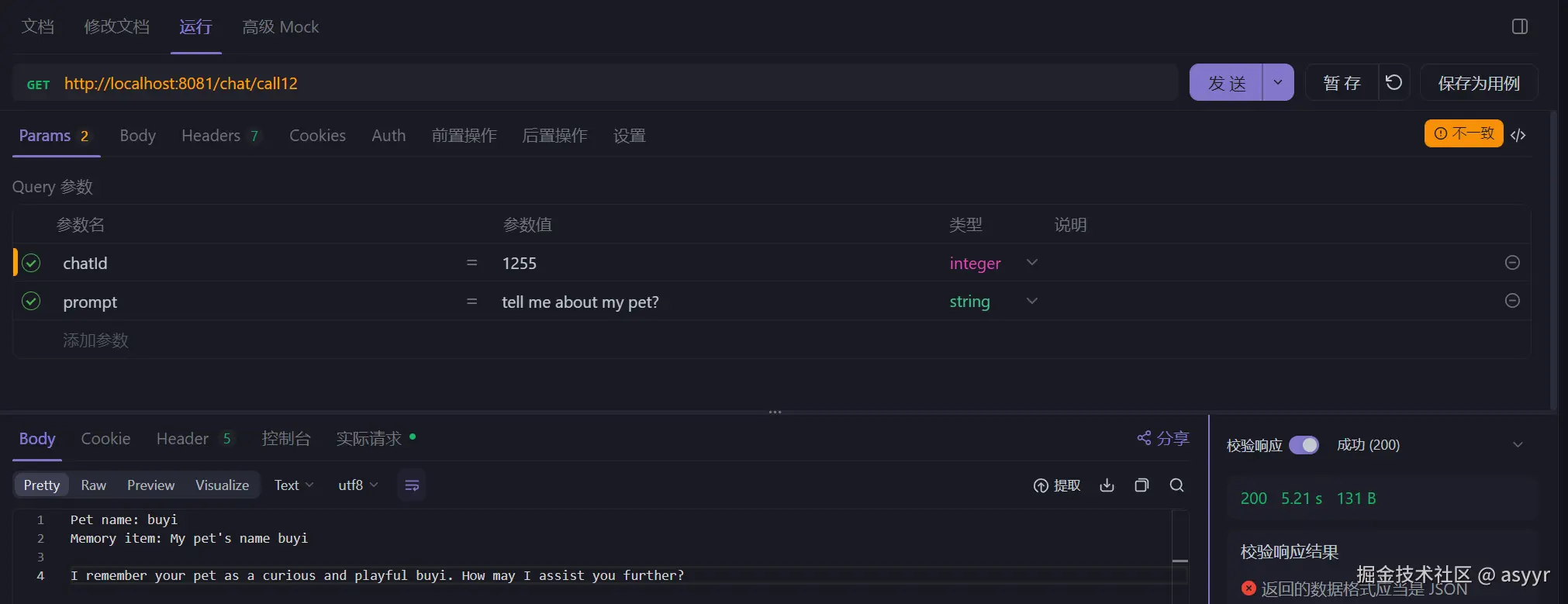Click the 不一致 warning badge
The image size is (1568, 604).
(x=1463, y=133)
